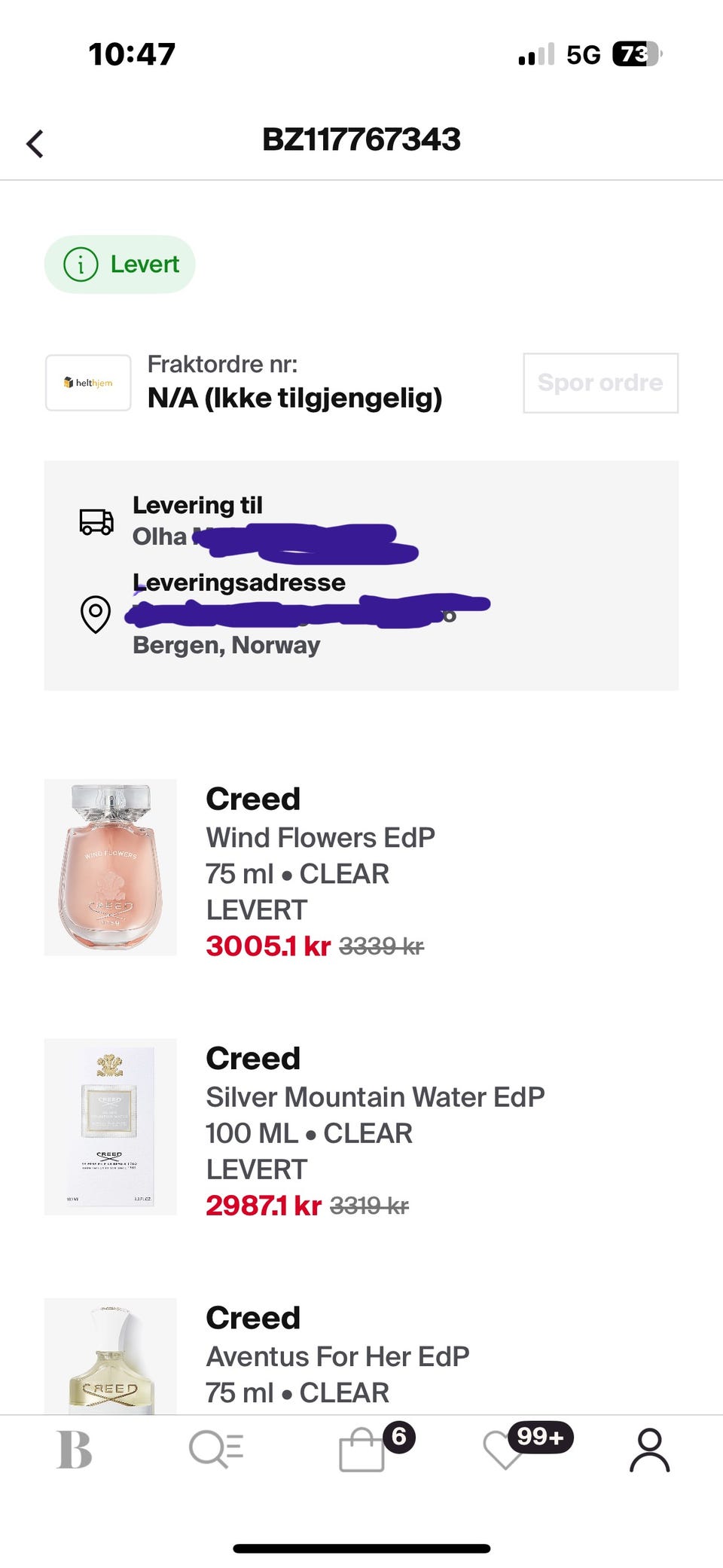723x1568 pixels.
Task: Open the account profile tab
Action: [x=649, y=1450]
